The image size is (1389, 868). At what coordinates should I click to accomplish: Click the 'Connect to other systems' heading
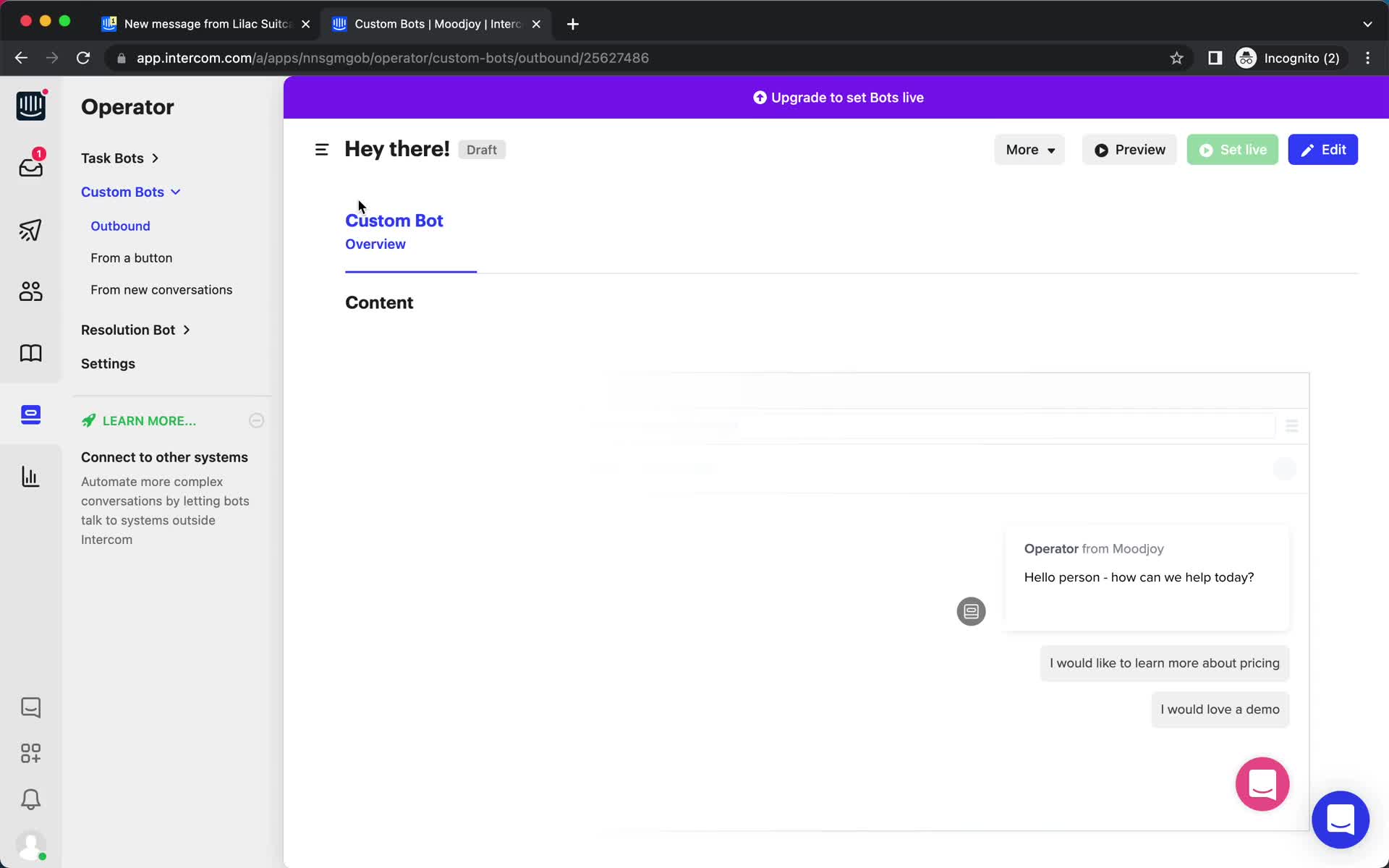point(164,457)
